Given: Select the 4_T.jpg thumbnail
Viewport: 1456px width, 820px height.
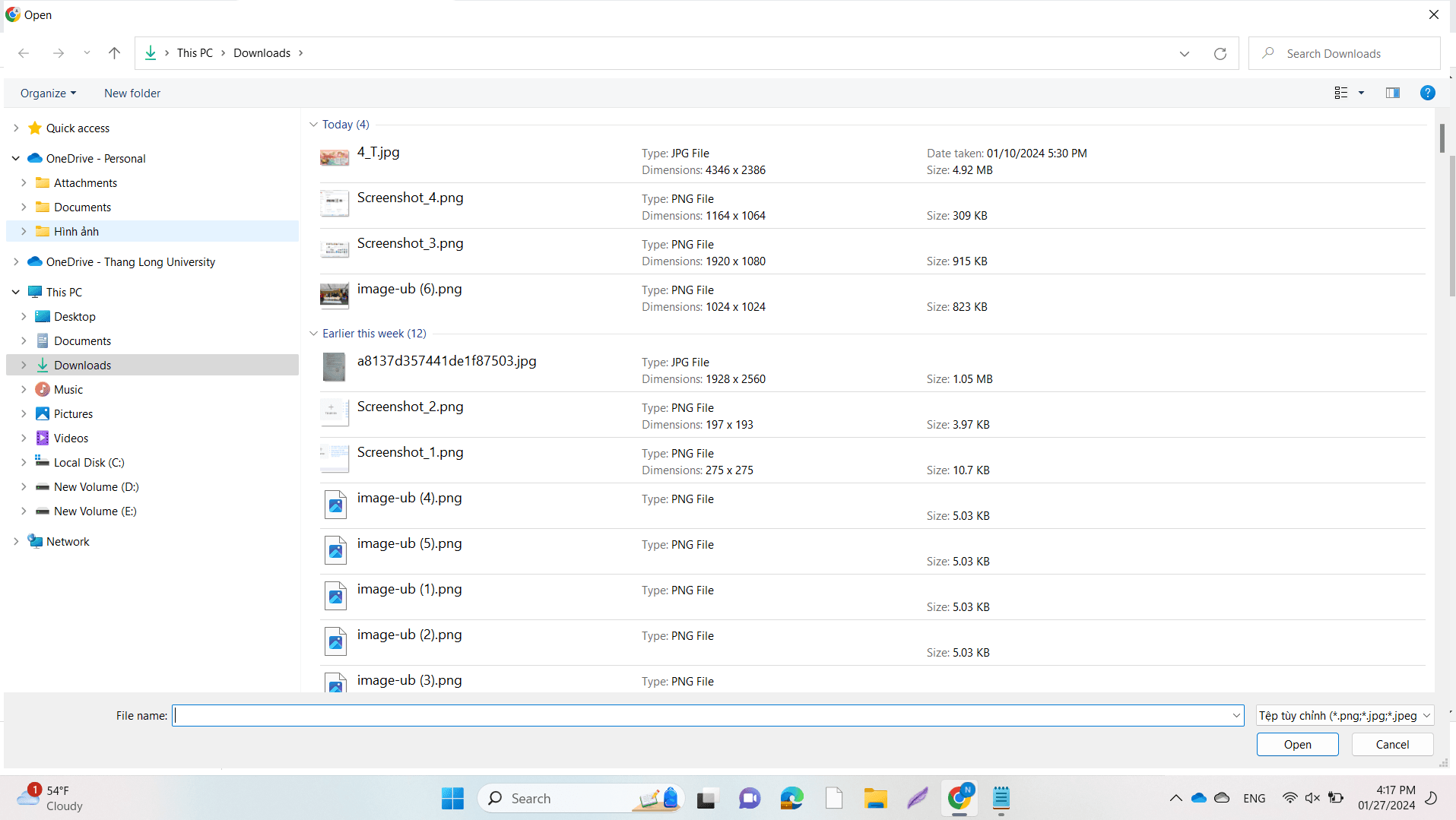Looking at the screenshot, I should (x=335, y=157).
